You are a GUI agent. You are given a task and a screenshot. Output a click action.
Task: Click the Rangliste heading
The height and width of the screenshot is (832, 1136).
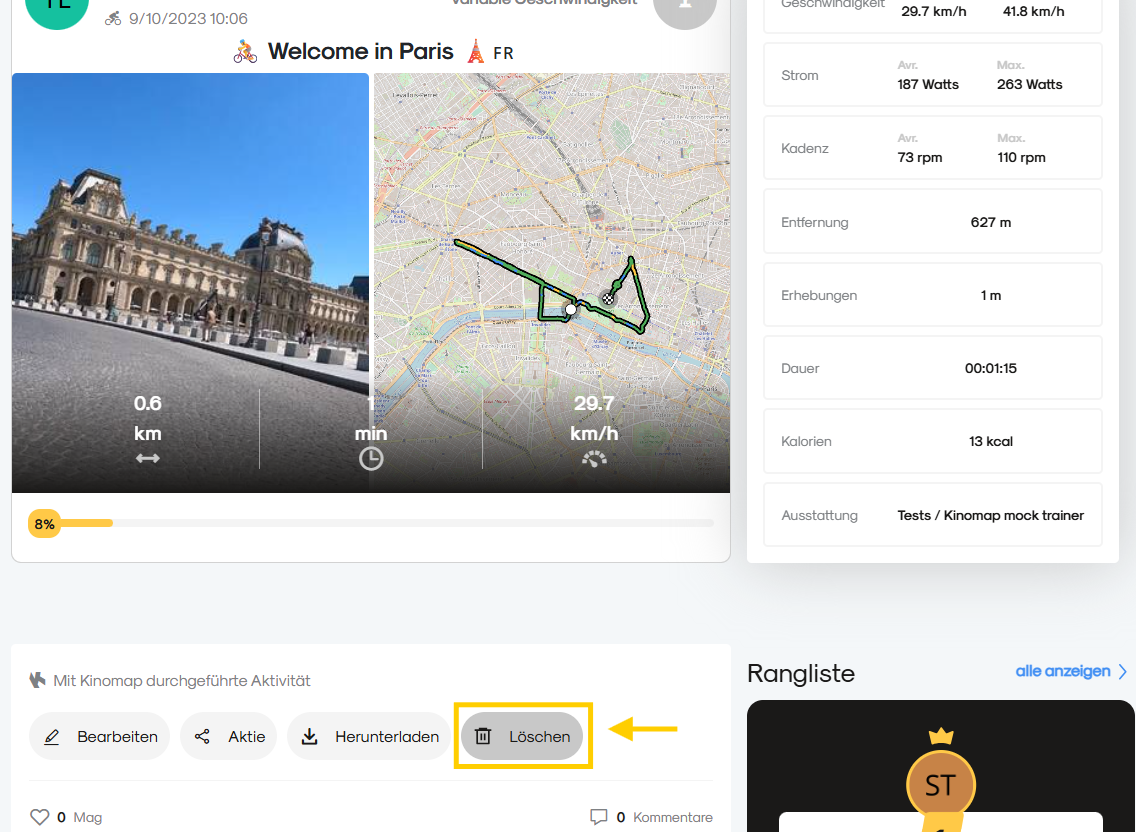coord(801,673)
